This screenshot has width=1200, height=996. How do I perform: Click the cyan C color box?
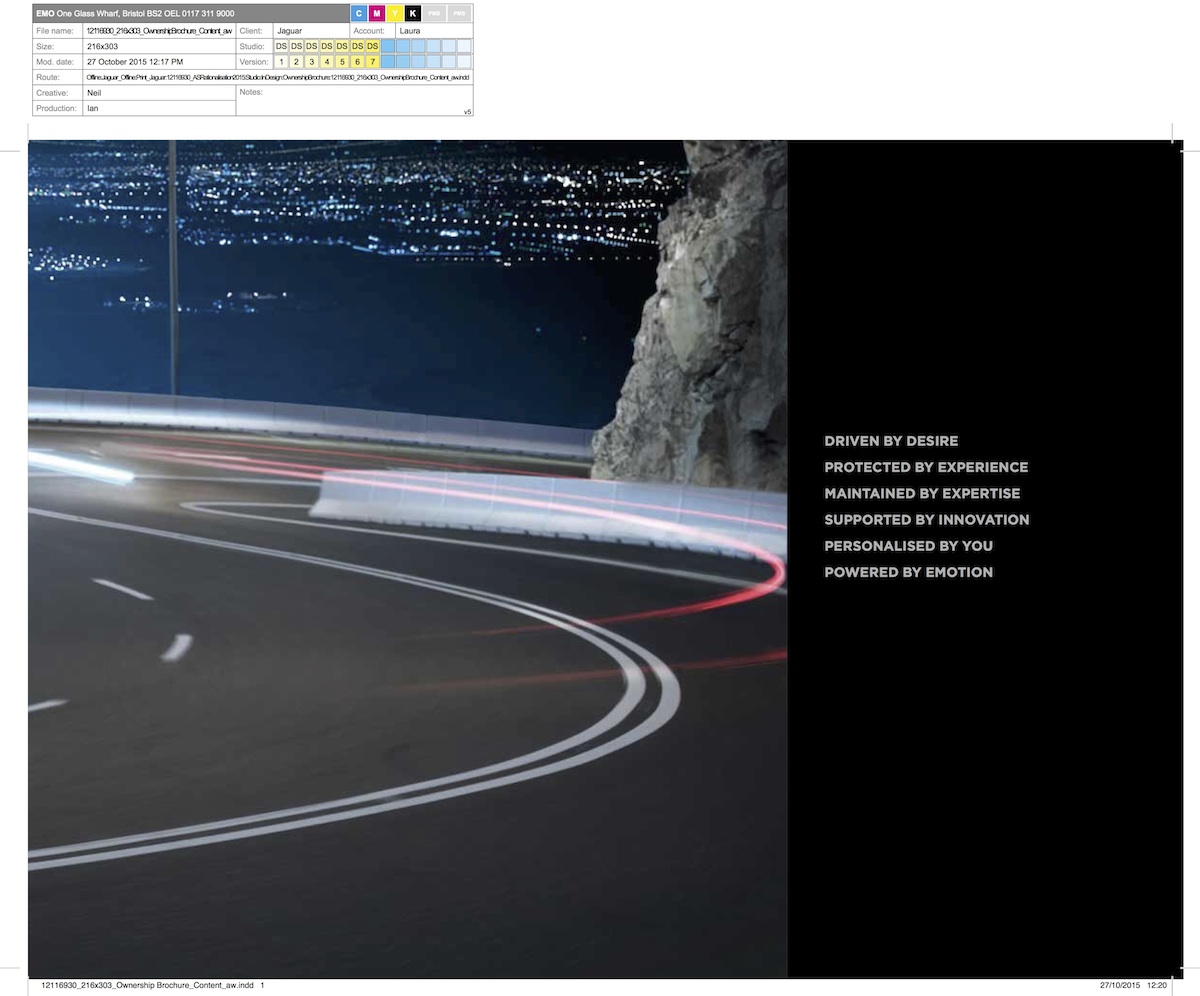pos(359,14)
